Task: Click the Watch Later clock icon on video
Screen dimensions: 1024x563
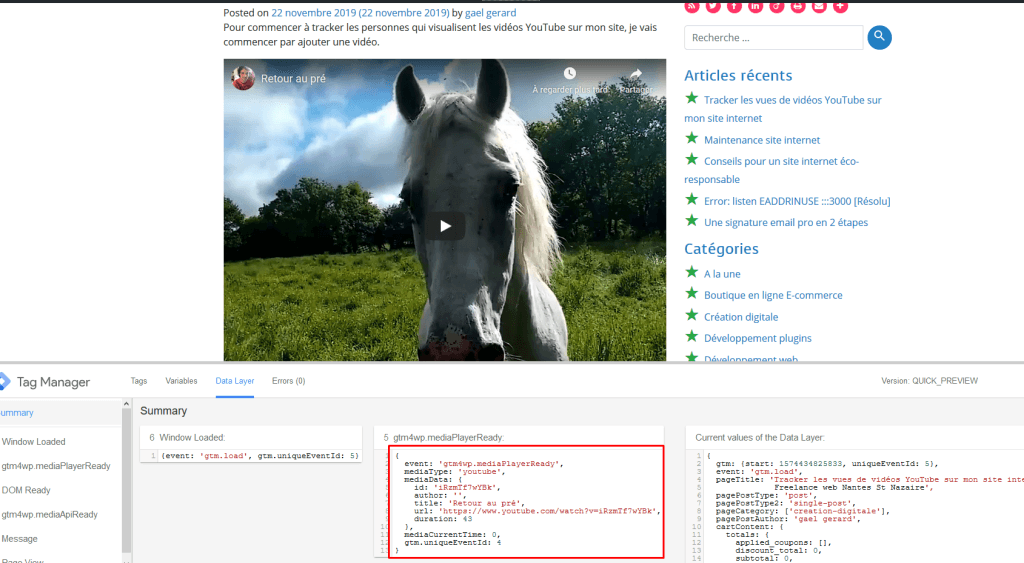Action: tap(569, 75)
